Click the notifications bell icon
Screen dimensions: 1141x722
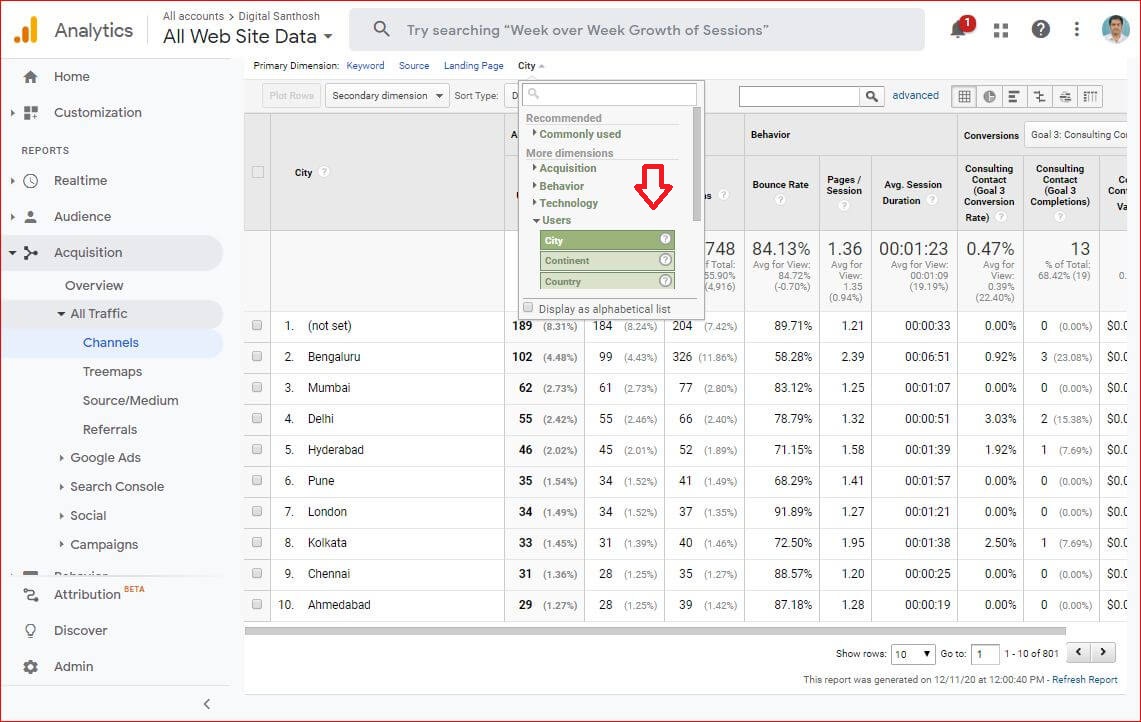click(958, 30)
